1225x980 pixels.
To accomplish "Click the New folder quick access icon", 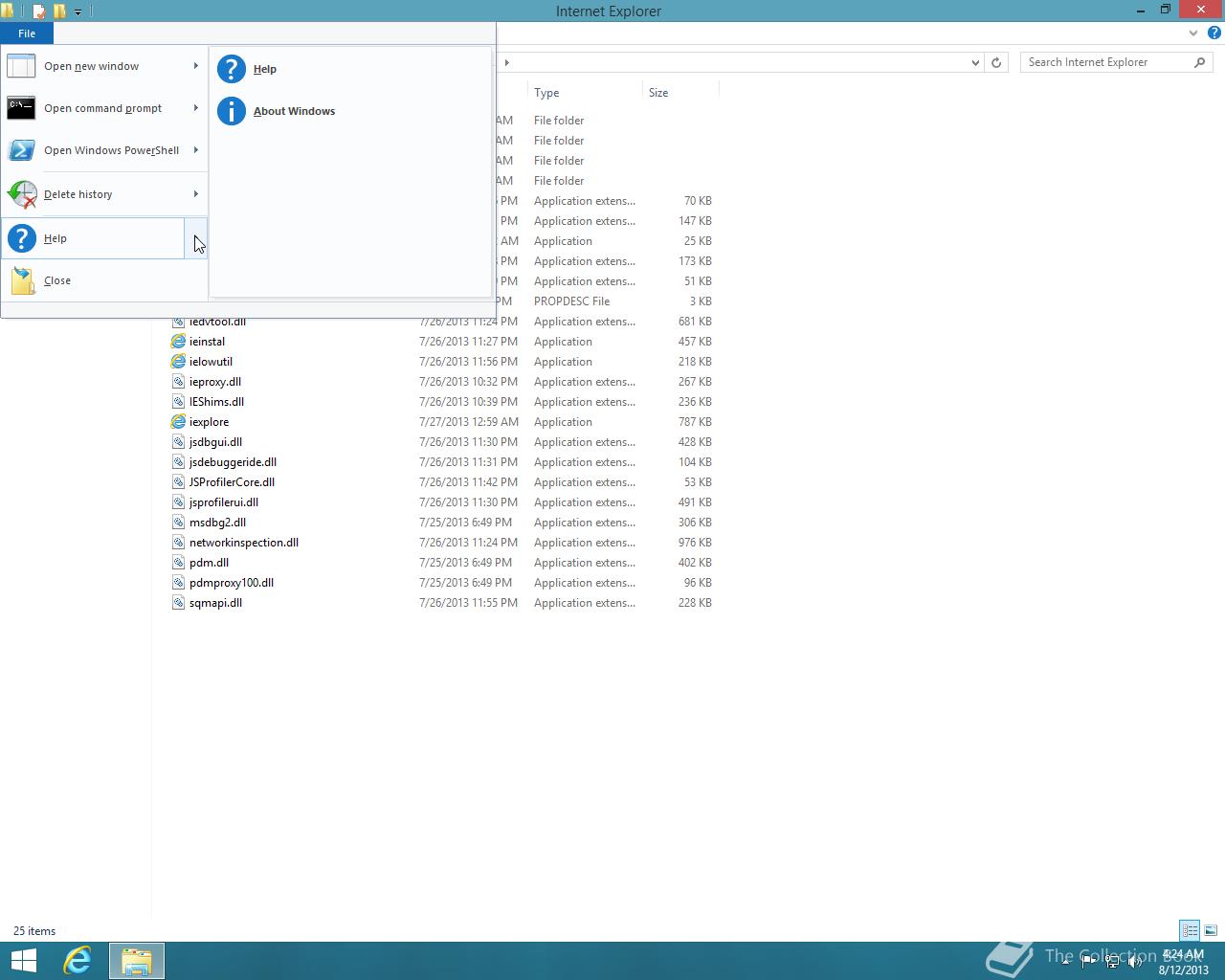I will 59,11.
